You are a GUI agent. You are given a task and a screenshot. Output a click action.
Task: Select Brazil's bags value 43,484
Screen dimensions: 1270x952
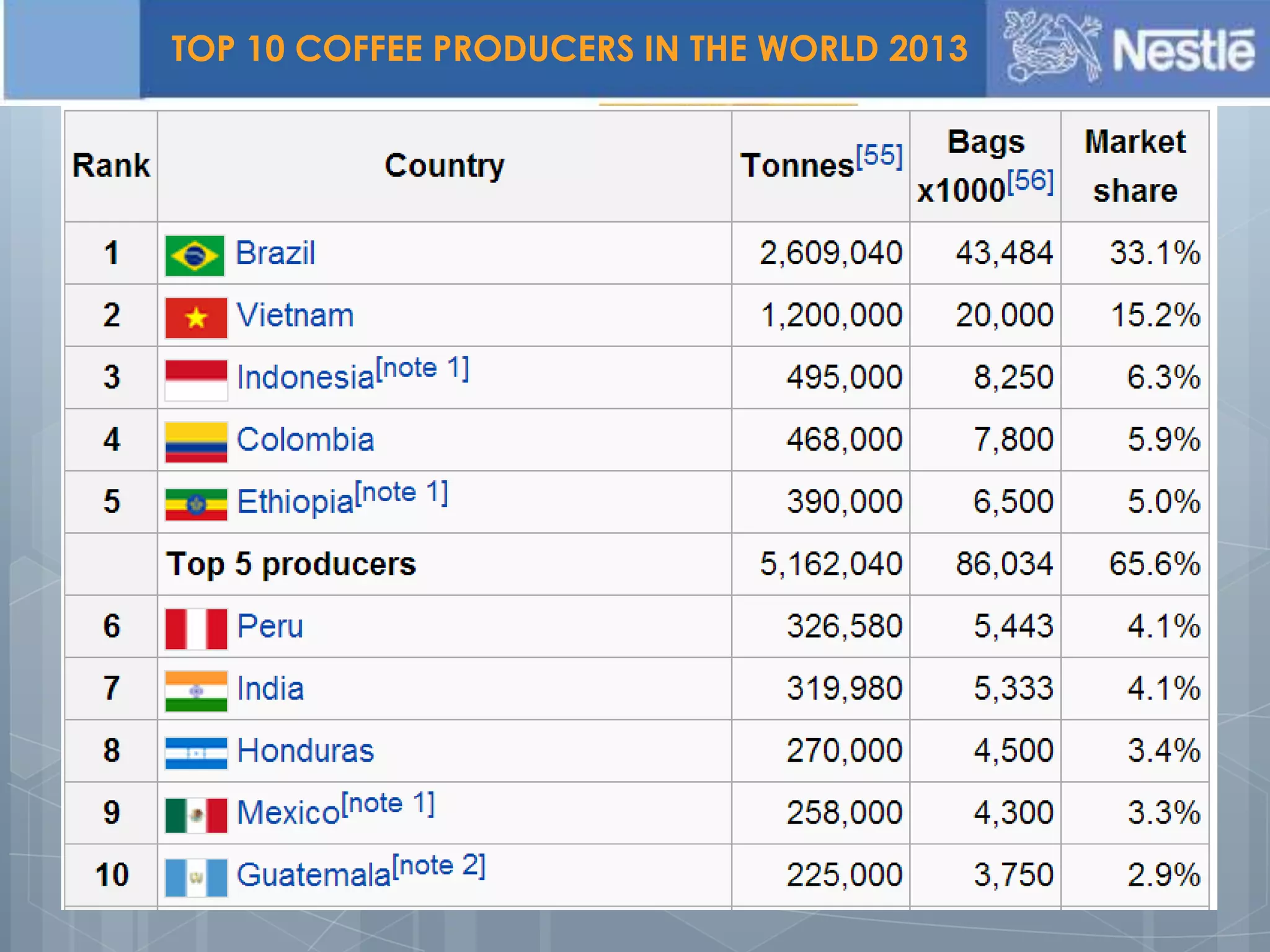pyautogui.click(x=1005, y=253)
